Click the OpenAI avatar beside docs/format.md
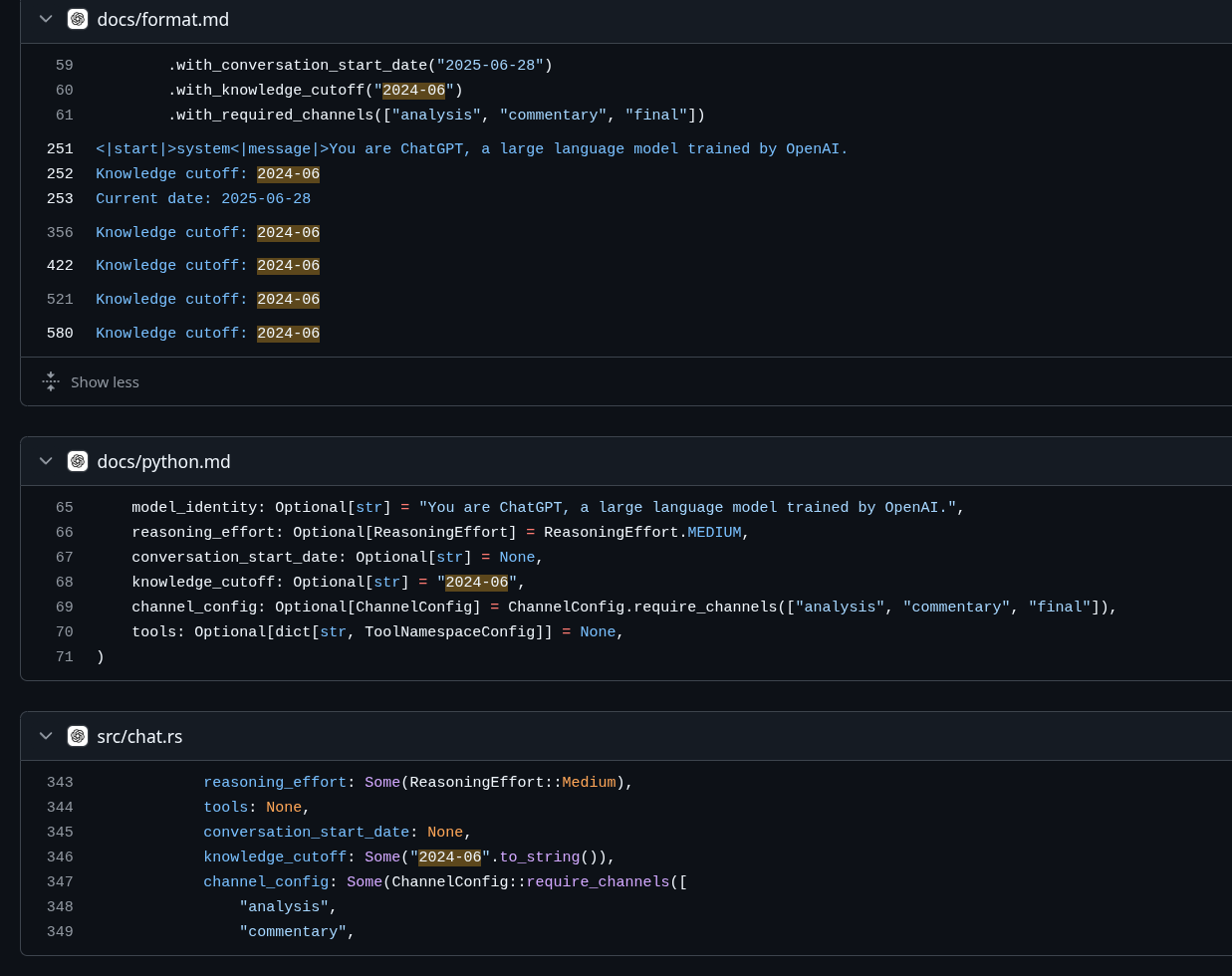1232x976 pixels. [x=78, y=19]
